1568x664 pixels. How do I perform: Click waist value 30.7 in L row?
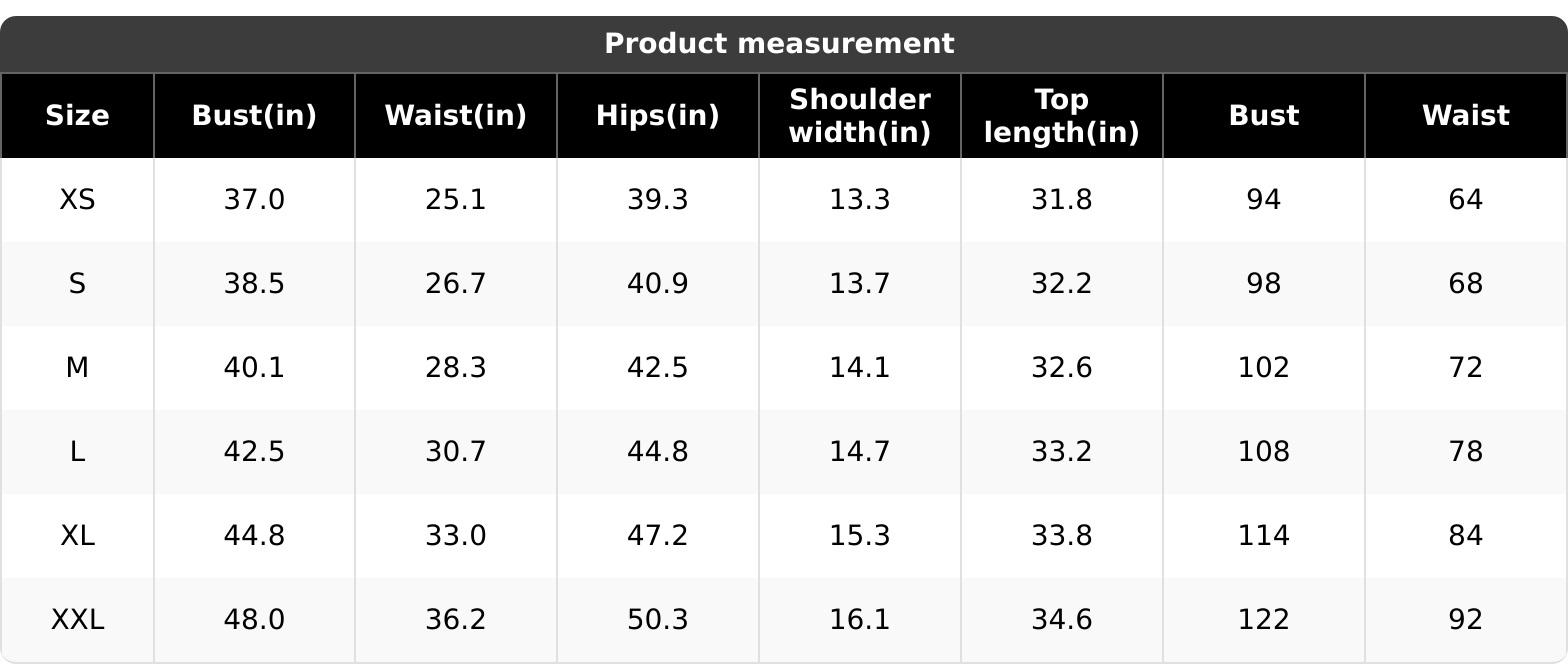point(456,452)
